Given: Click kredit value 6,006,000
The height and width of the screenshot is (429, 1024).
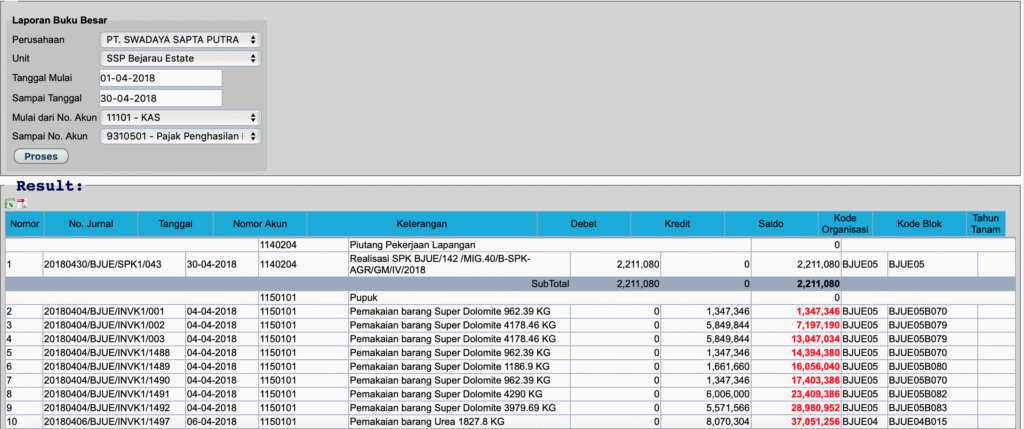Looking at the screenshot, I should (728, 394).
